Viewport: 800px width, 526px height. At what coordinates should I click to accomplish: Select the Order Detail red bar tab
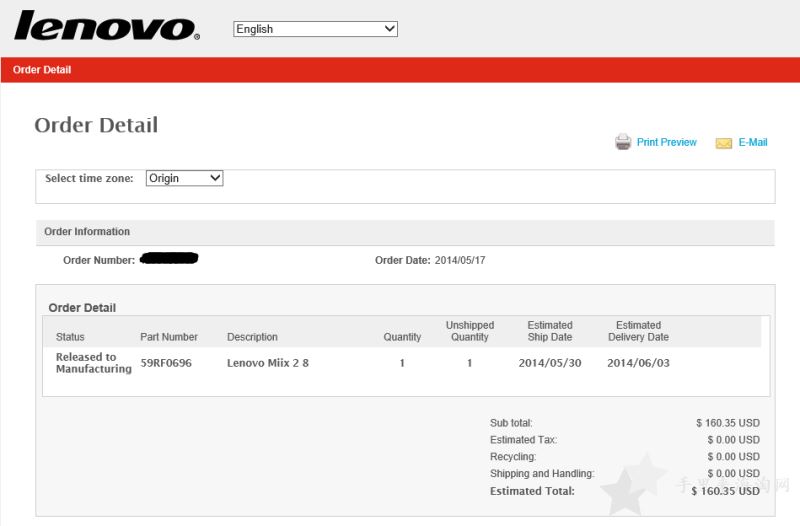[x=42, y=70]
